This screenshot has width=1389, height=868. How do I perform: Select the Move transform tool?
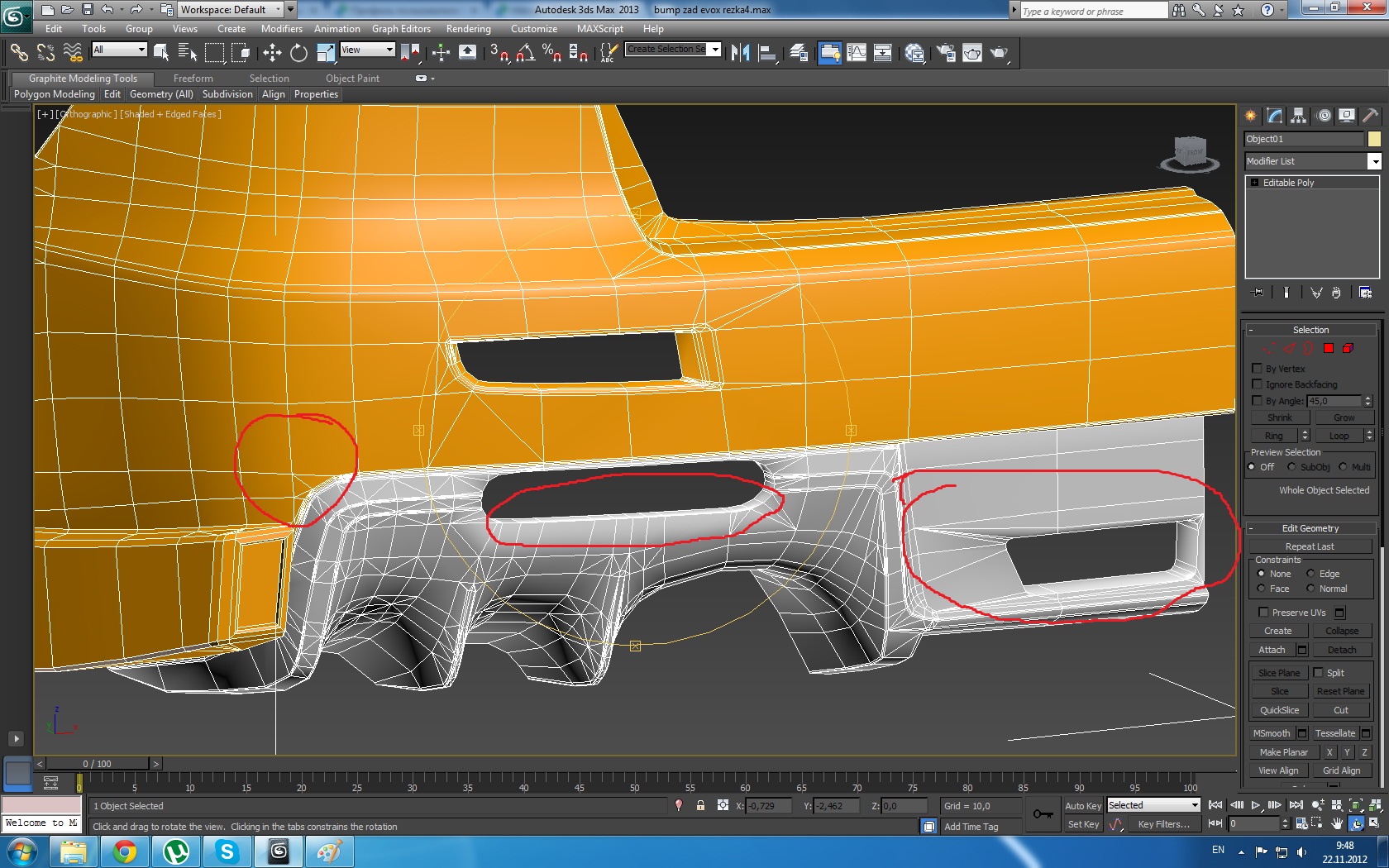click(x=272, y=53)
